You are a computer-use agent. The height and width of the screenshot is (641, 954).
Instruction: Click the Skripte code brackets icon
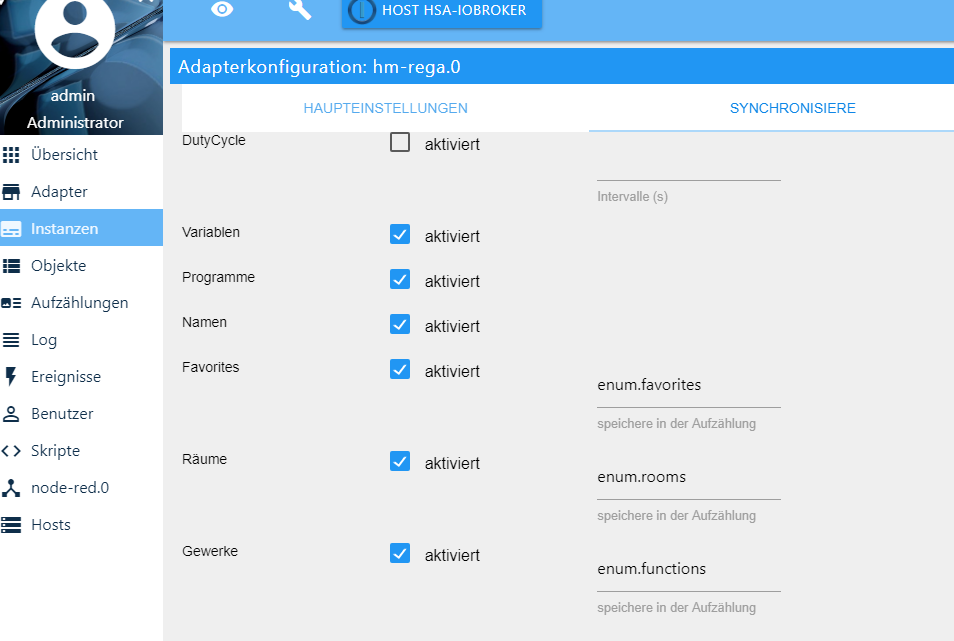11,451
